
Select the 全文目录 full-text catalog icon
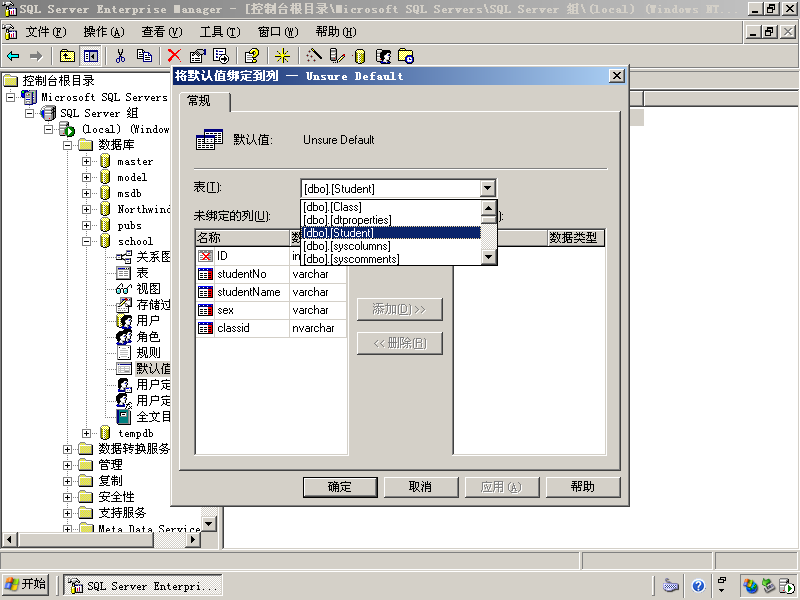click(x=124, y=417)
